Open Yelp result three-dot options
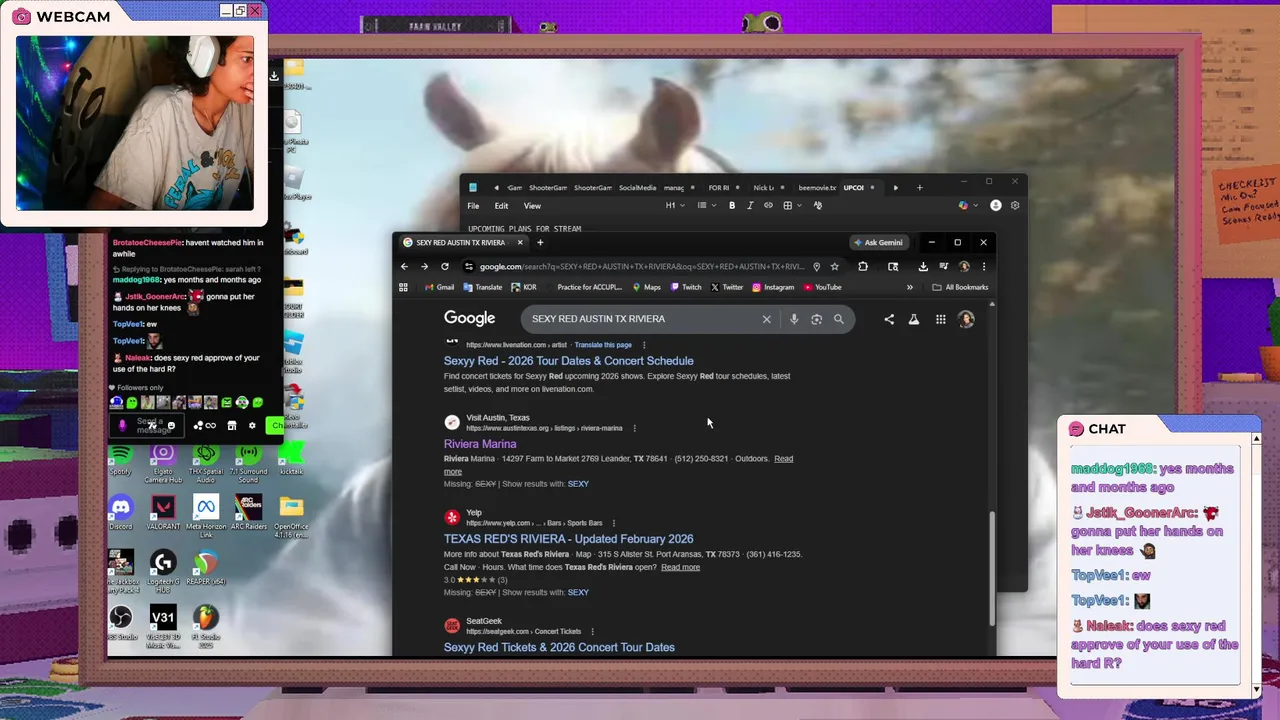 coord(614,523)
